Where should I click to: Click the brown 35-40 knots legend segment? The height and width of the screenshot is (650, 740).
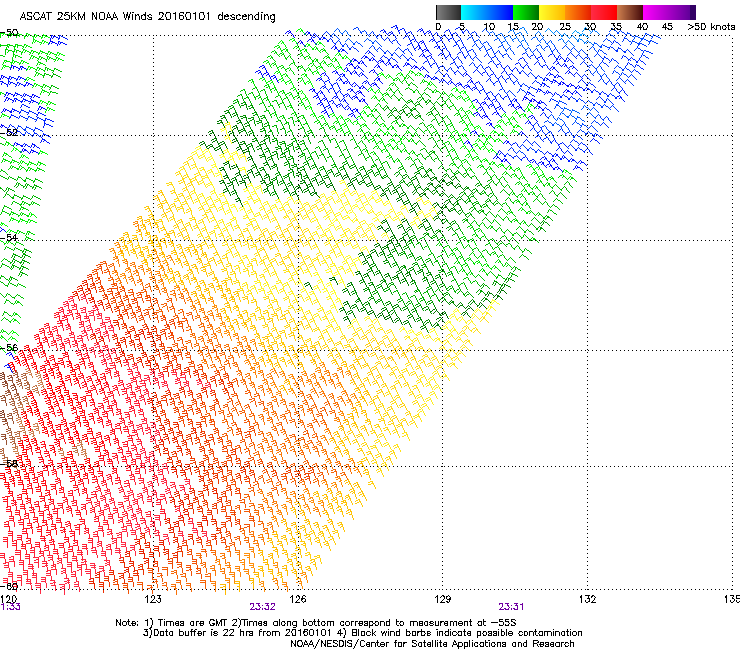pyautogui.click(x=630, y=12)
